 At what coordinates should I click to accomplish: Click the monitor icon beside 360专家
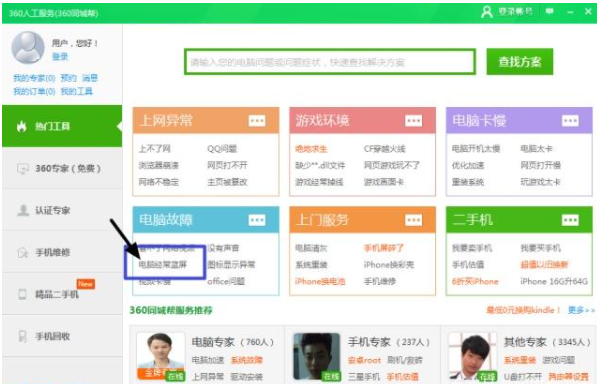[22, 168]
